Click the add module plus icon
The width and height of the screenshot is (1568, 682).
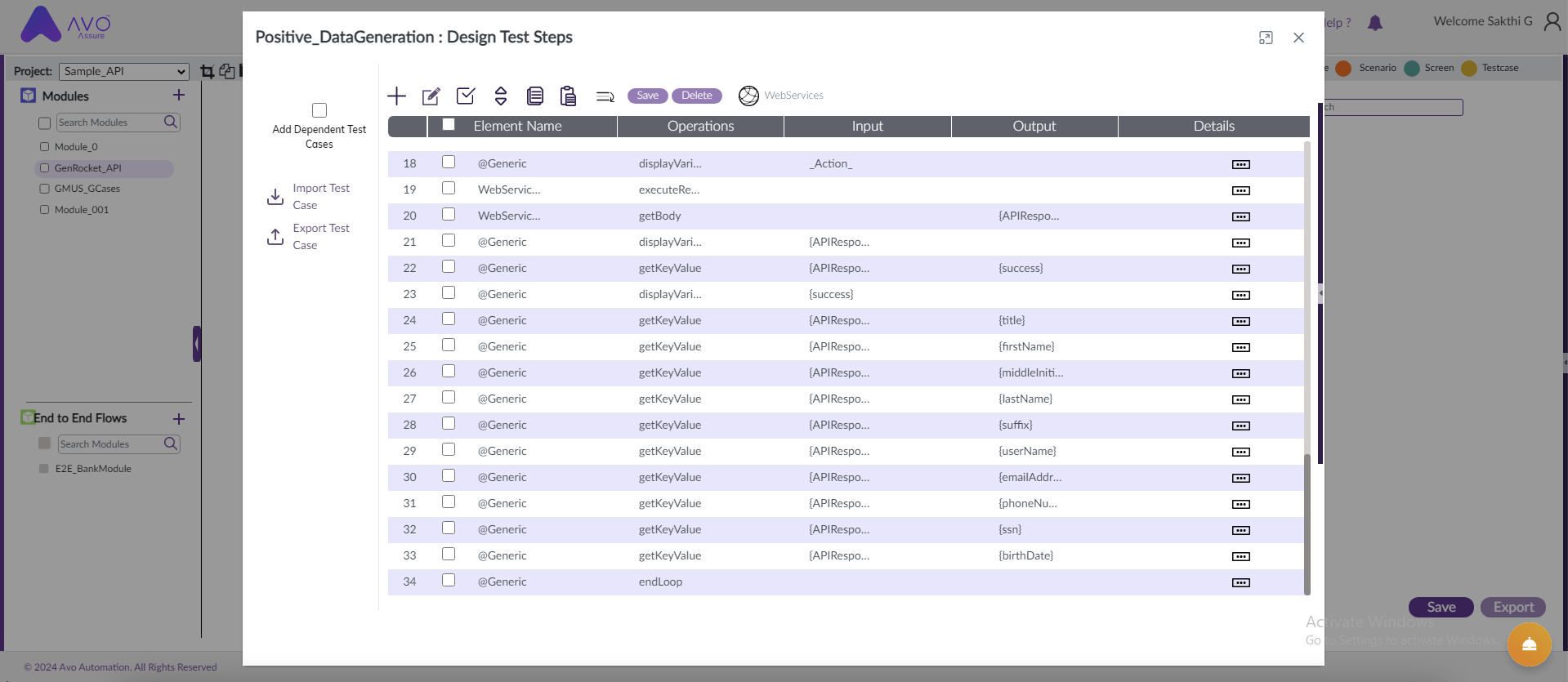(179, 95)
